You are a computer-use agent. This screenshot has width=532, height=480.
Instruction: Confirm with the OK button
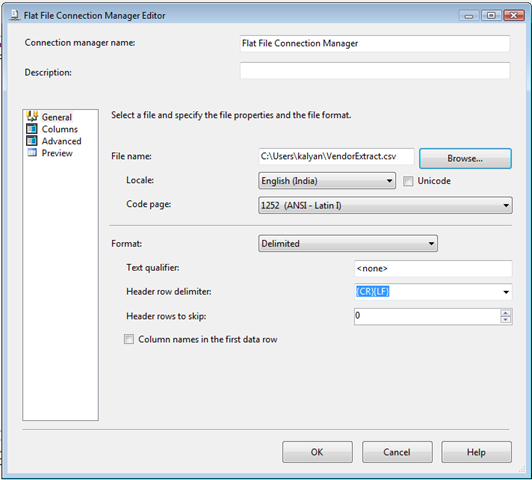coord(317,452)
